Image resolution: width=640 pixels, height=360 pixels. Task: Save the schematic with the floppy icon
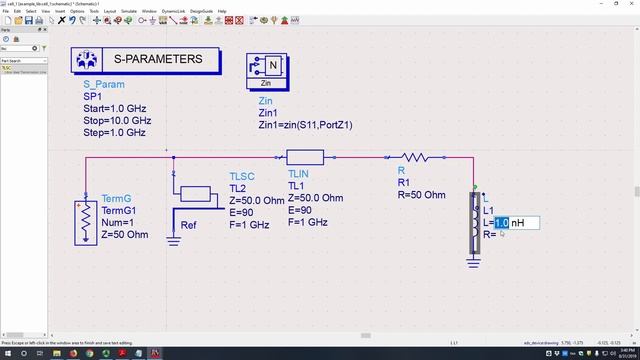[29, 20]
